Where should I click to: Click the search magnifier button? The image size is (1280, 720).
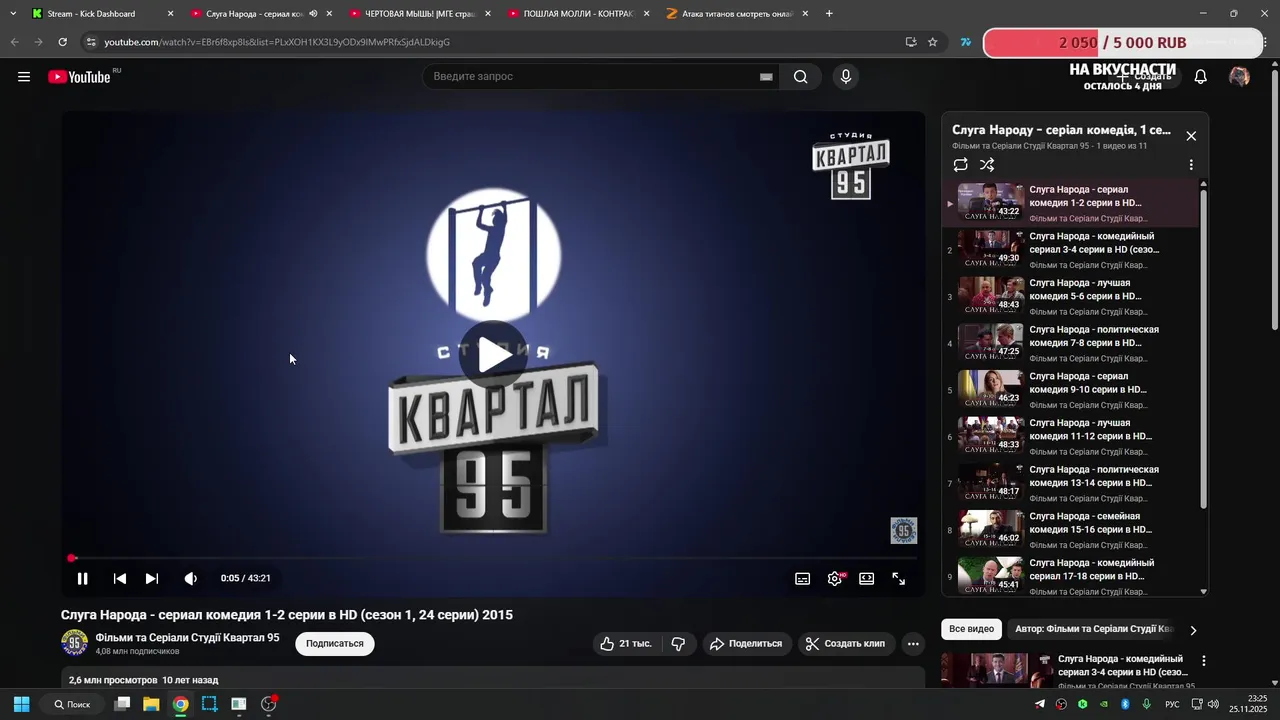[x=800, y=77]
